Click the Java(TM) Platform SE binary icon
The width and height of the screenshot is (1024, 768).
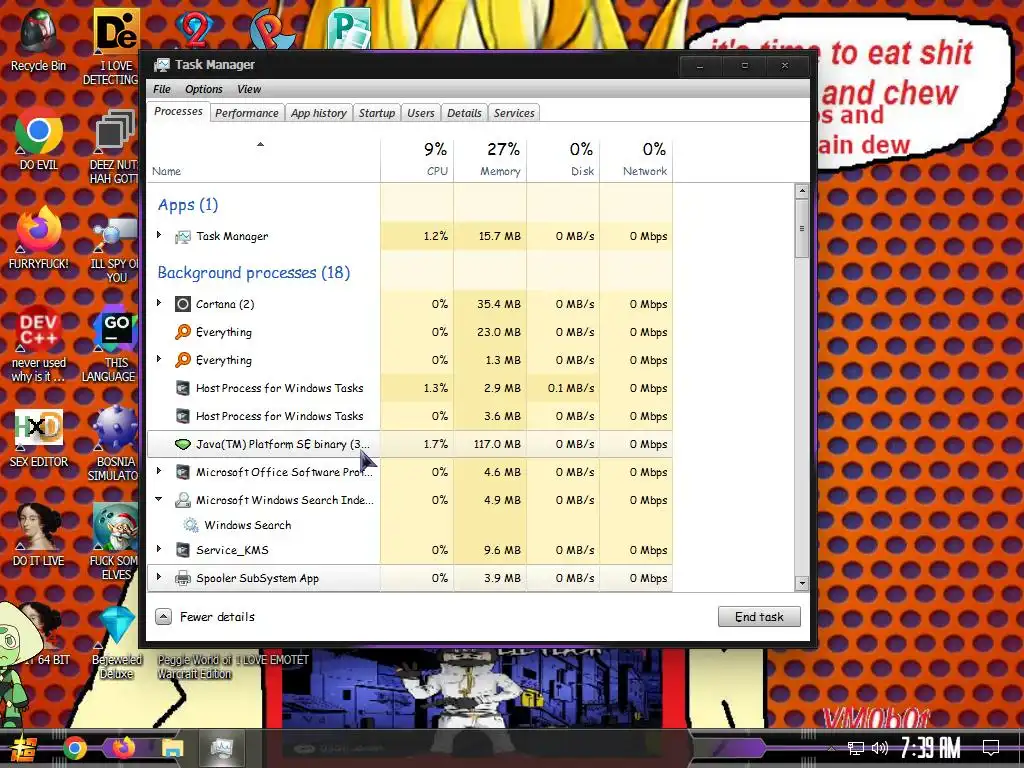[183, 444]
